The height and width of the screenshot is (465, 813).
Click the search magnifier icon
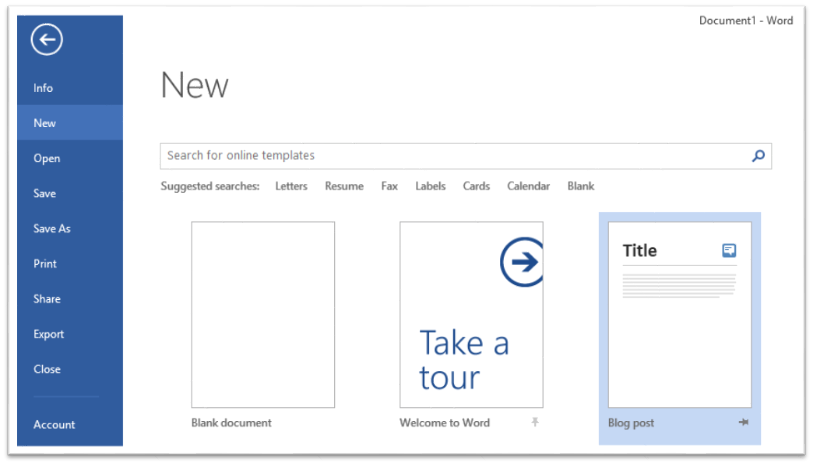coord(758,156)
